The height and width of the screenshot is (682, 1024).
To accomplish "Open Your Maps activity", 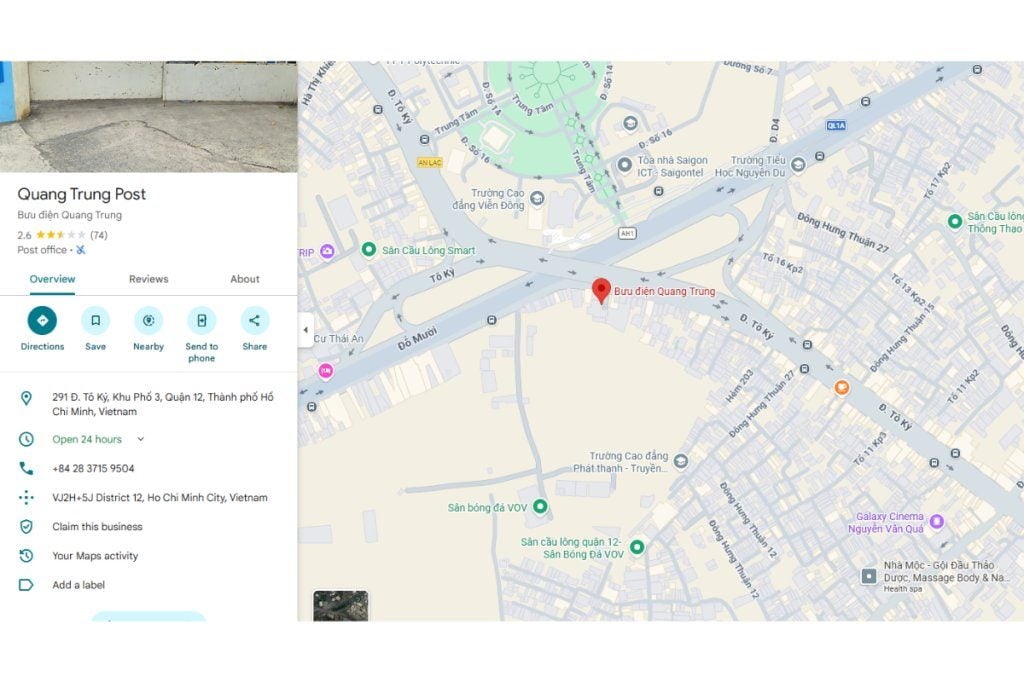I will [95, 556].
